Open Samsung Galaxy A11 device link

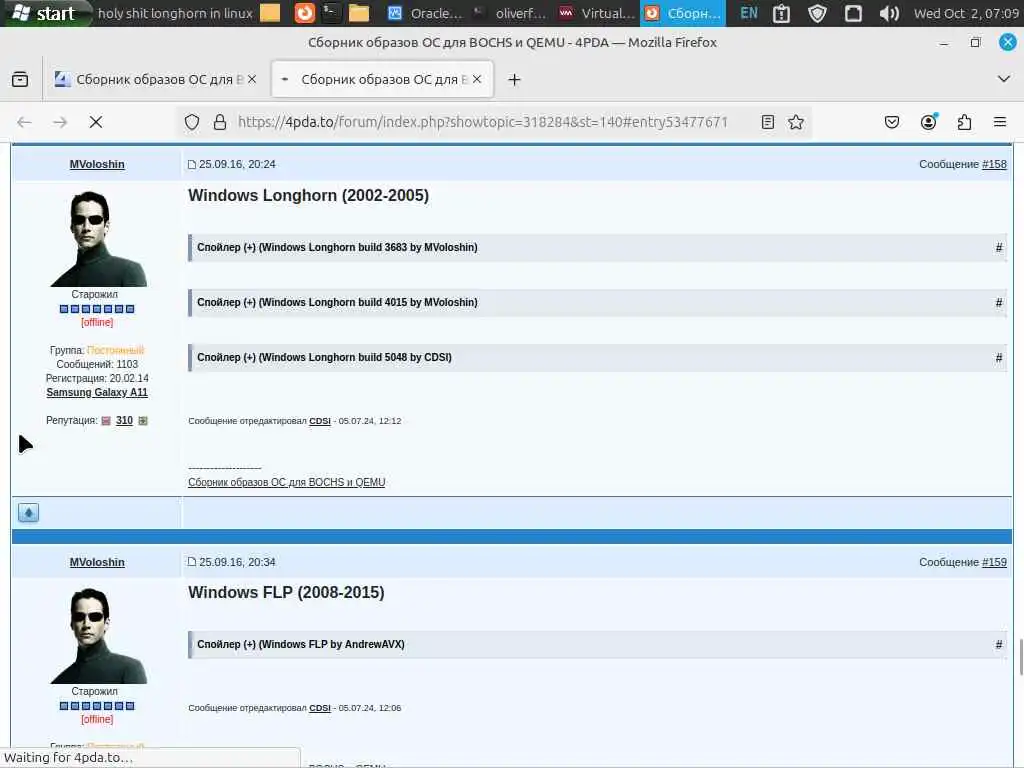point(97,392)
